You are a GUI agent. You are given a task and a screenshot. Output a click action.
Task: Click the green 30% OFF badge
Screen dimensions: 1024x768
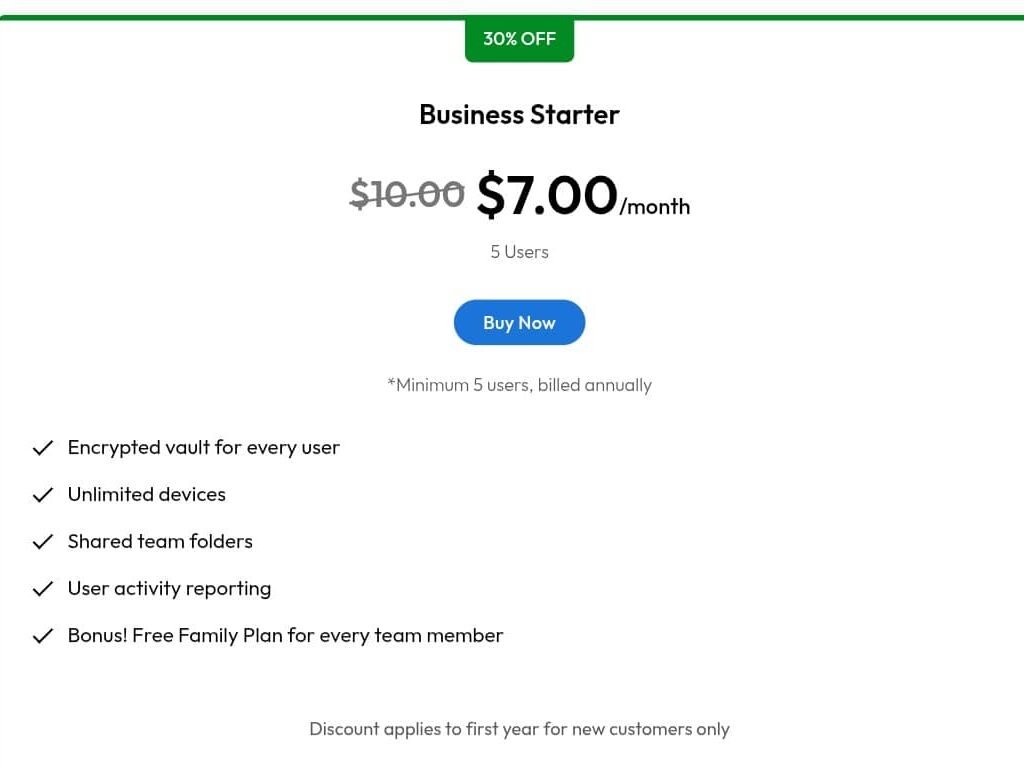(x=519, y=39)
